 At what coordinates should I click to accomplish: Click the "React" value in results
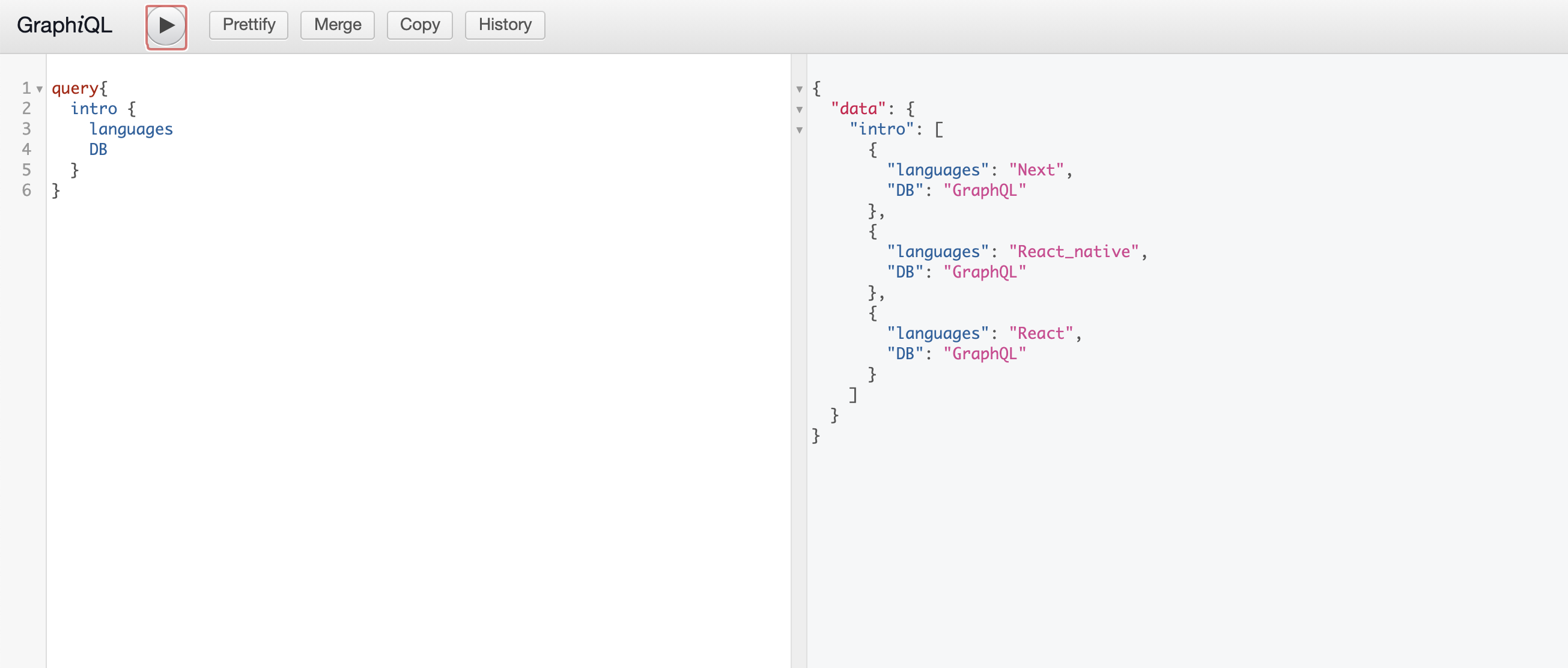click(1041, 333)
